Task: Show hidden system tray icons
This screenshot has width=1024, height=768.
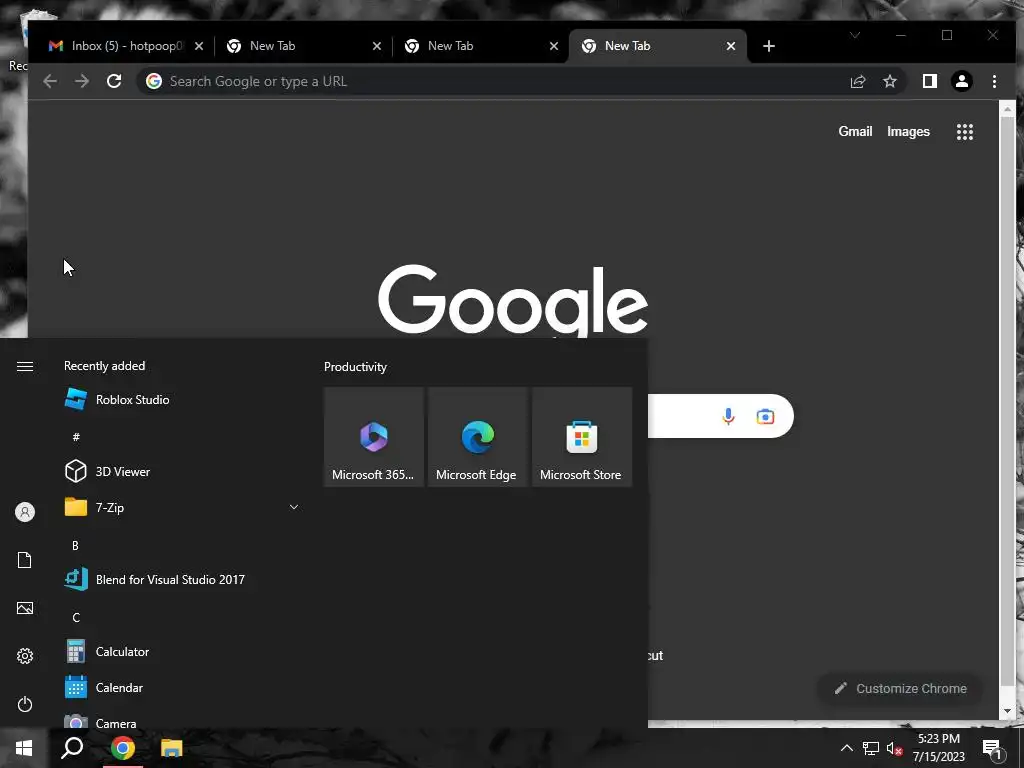Action: (x=846, y=748)
